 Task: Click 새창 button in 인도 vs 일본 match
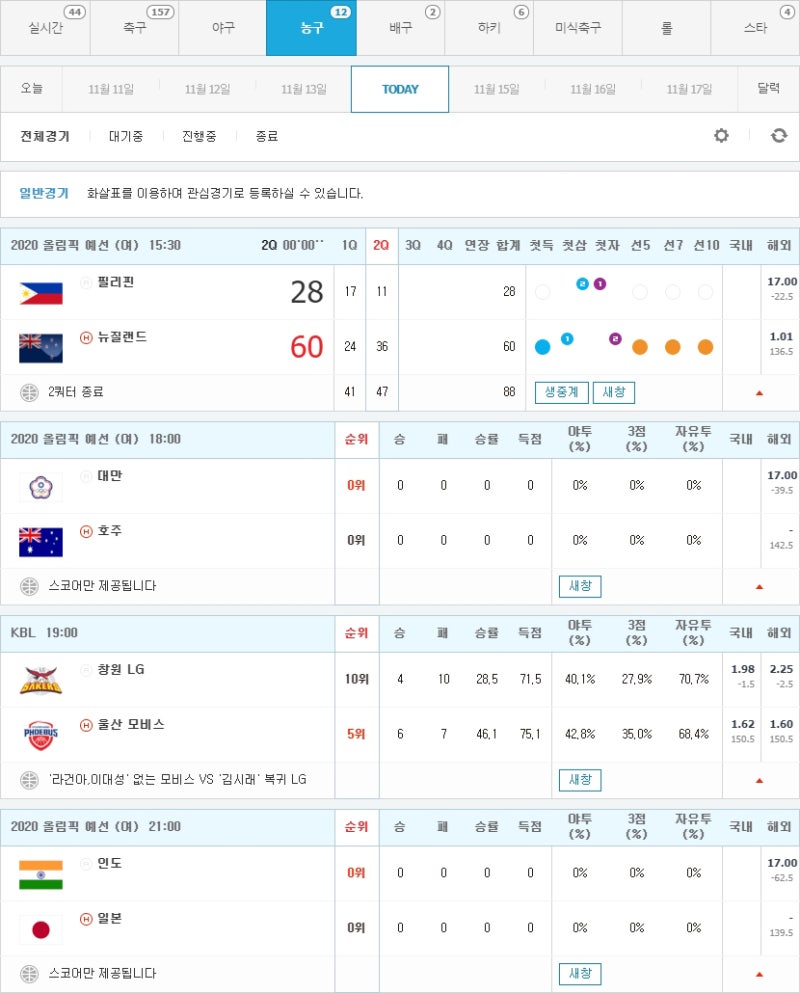point(580,974)
